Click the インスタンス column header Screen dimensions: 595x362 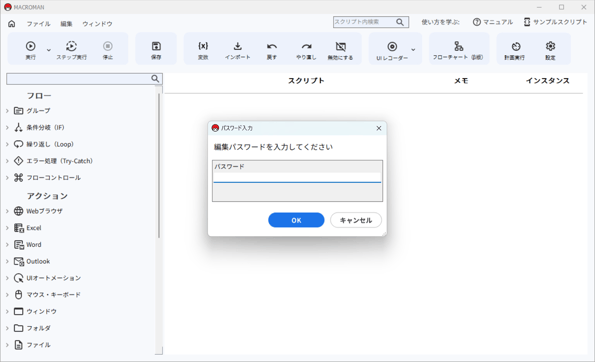[x=548, y=80]
